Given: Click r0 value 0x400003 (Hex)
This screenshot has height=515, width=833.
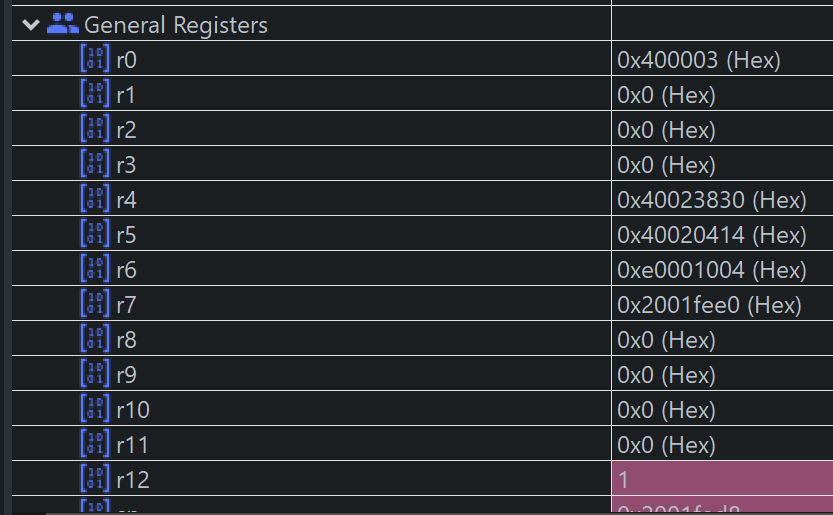Looking at the screenshot, I should click(699, 60).
